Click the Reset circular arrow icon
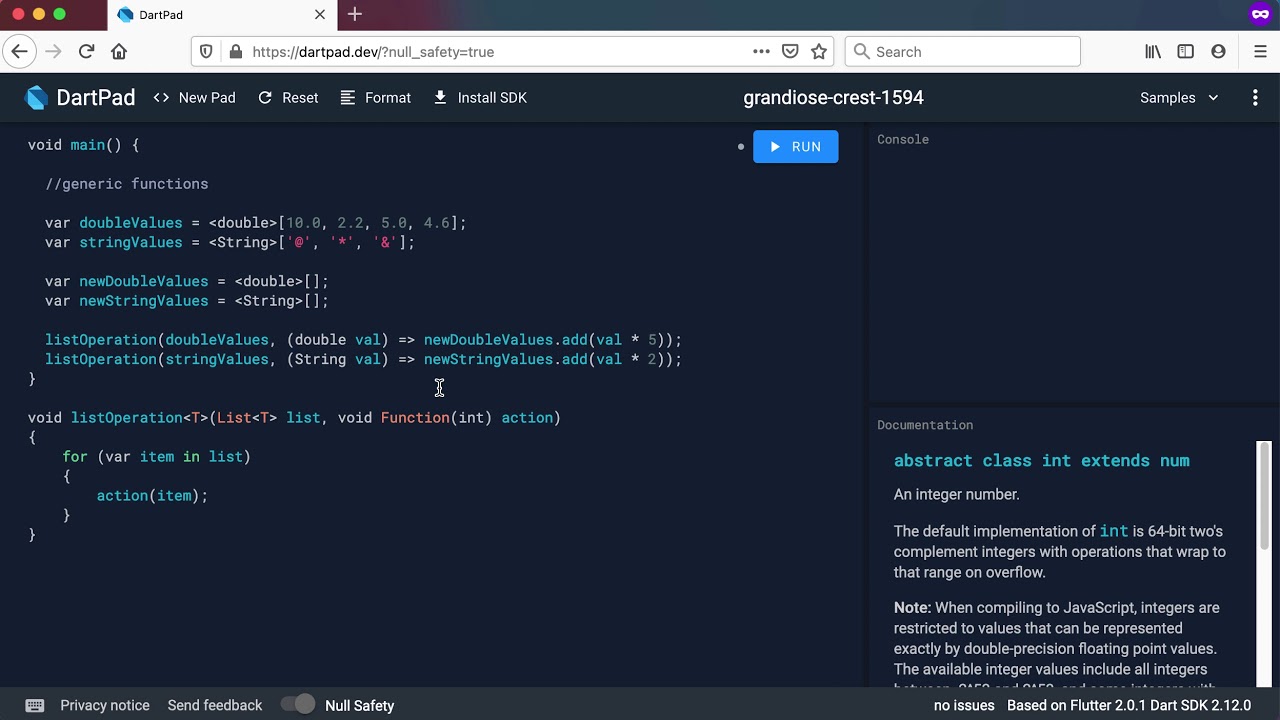This screenshot has height=720, width=1280. pos(265,97)
